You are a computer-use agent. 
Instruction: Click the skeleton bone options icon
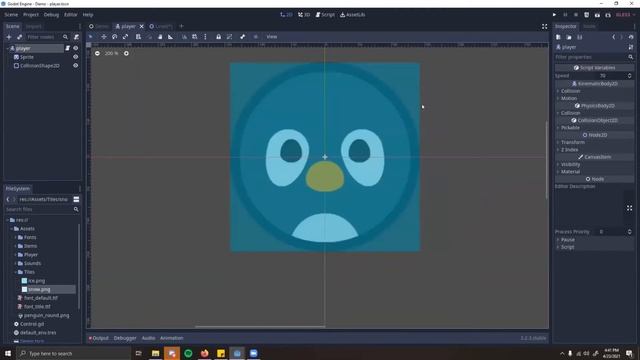(x=242, y=37)
